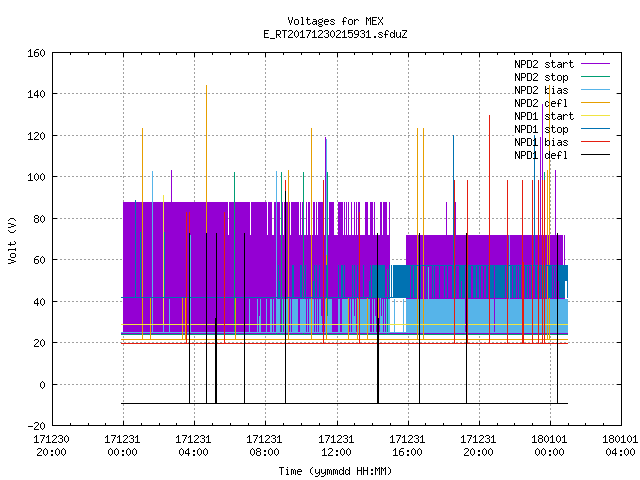This screenshot has height=480, width=640.
Task: Click the 171230 20:00 time tick label
Action: (51, 446)
